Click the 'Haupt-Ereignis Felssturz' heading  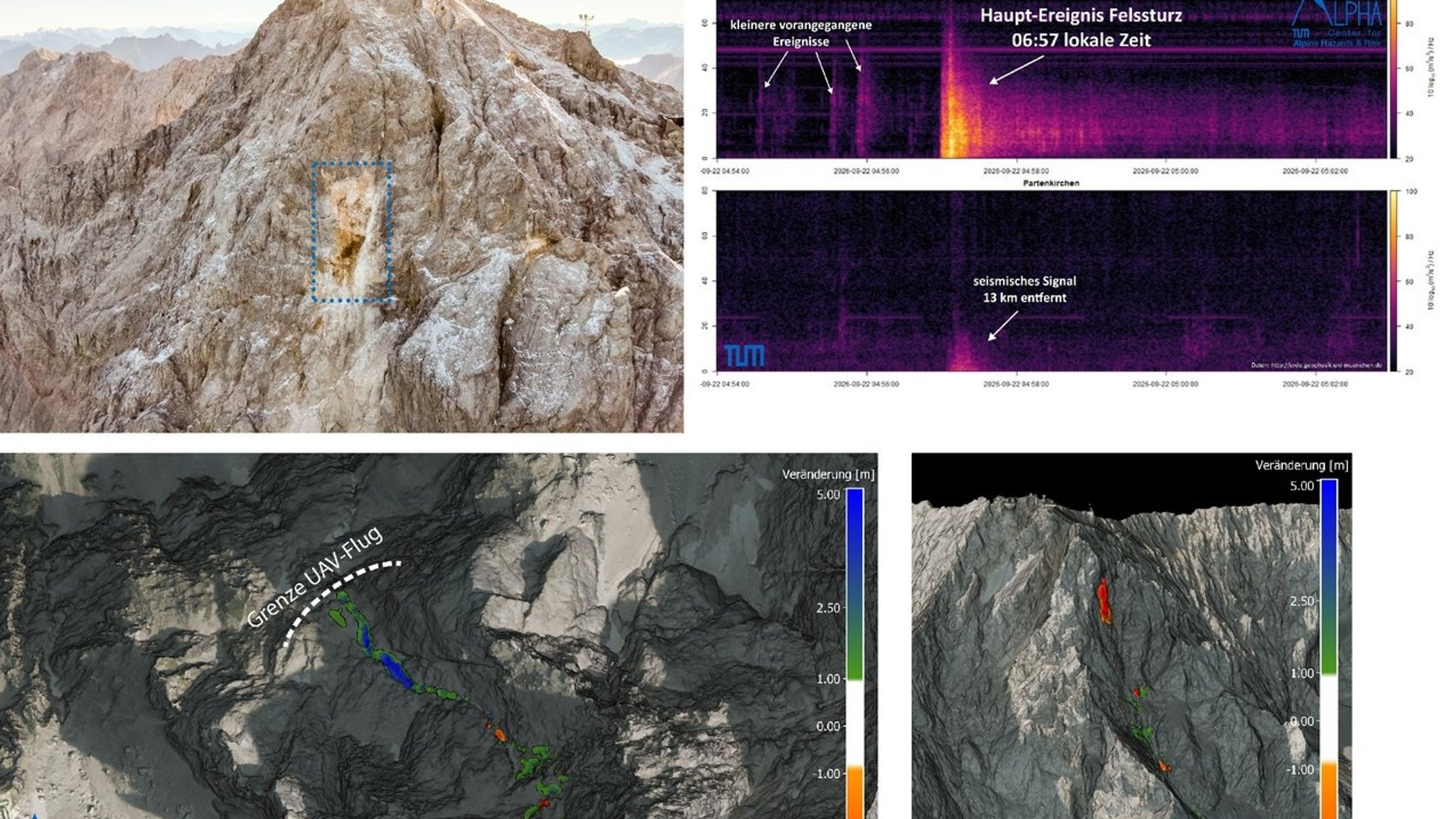point(1081,15)
